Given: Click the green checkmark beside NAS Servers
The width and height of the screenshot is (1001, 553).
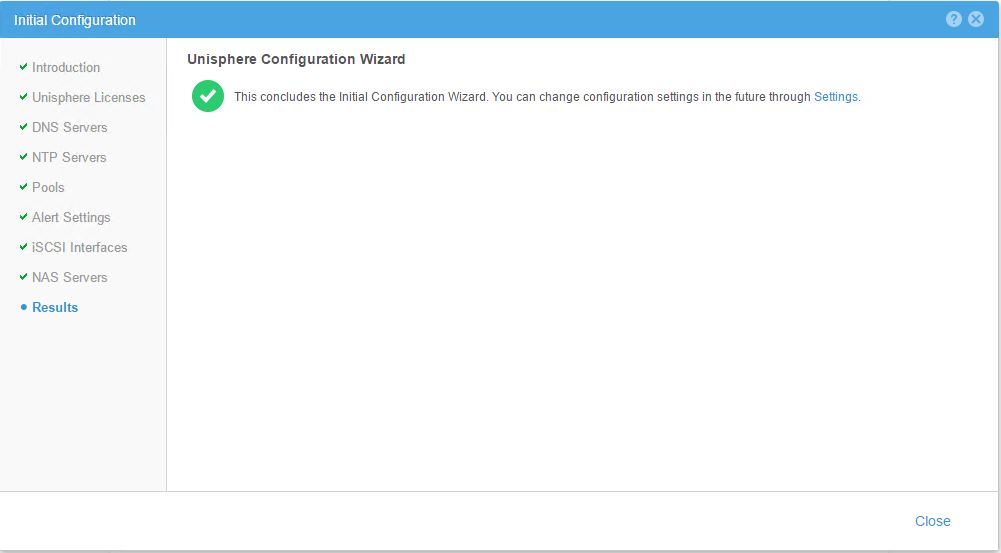Looking at the screenshot, I should [x=23, y=277].
